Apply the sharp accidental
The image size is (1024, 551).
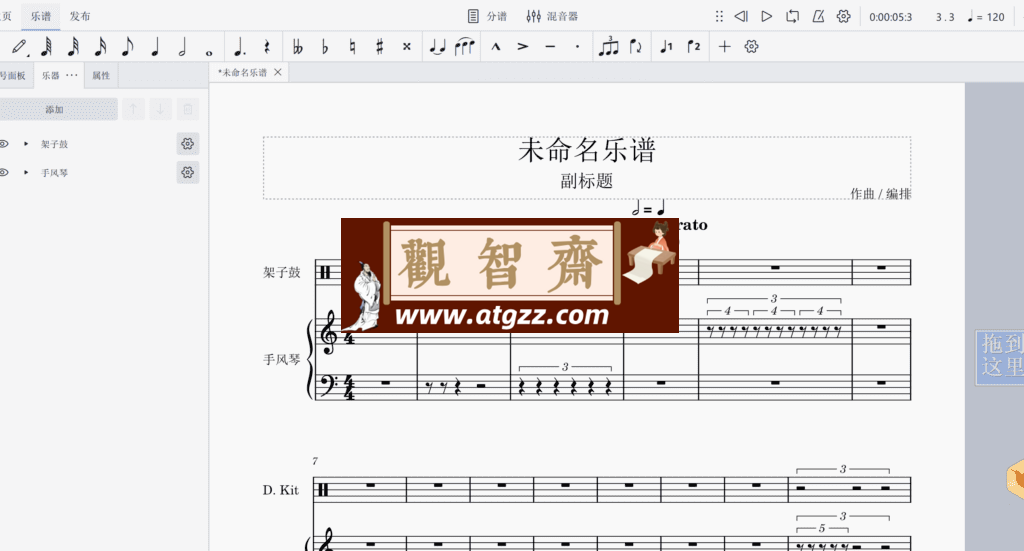click(x=379, y=47)
